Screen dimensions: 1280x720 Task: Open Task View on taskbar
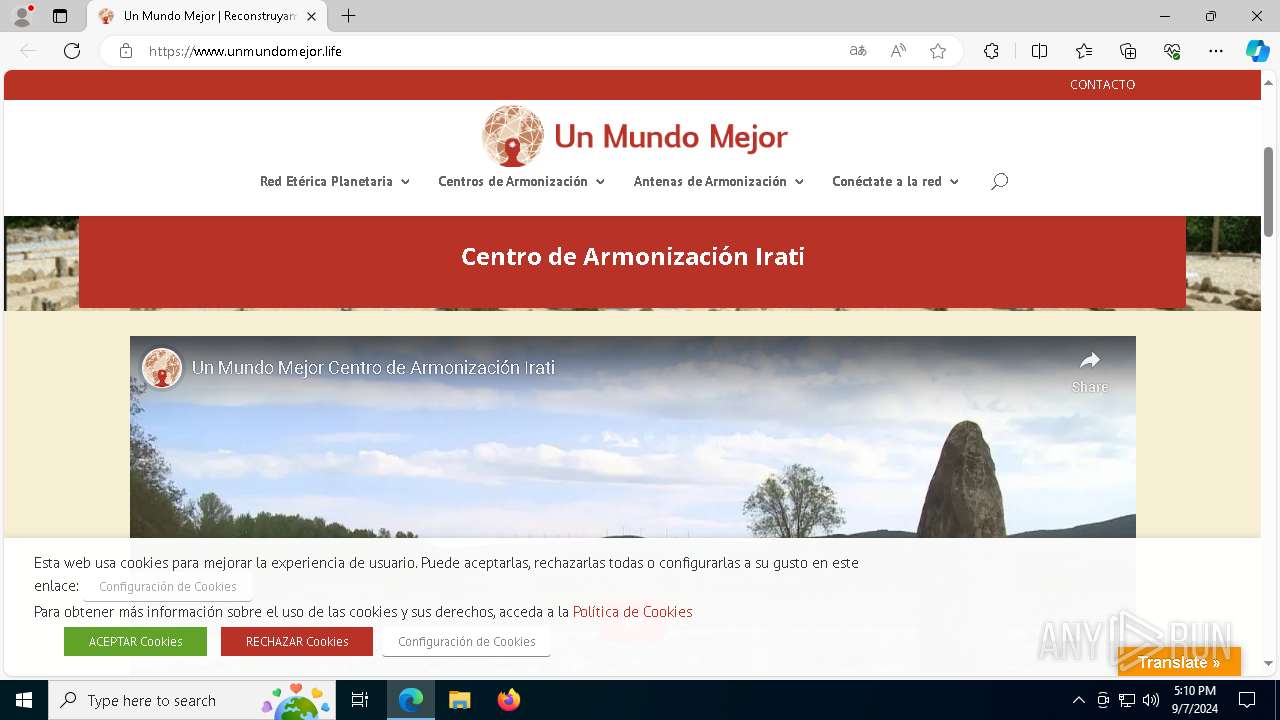coord(360,700)
